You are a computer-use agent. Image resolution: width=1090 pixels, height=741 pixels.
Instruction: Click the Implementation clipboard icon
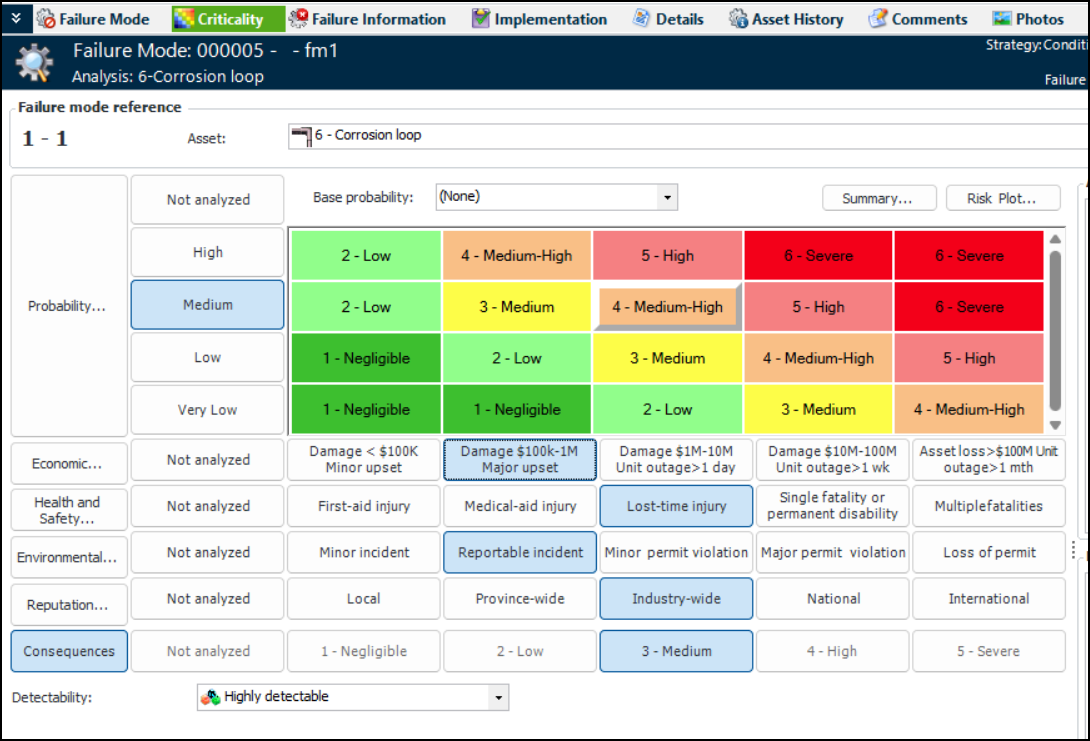pos(482,19)
